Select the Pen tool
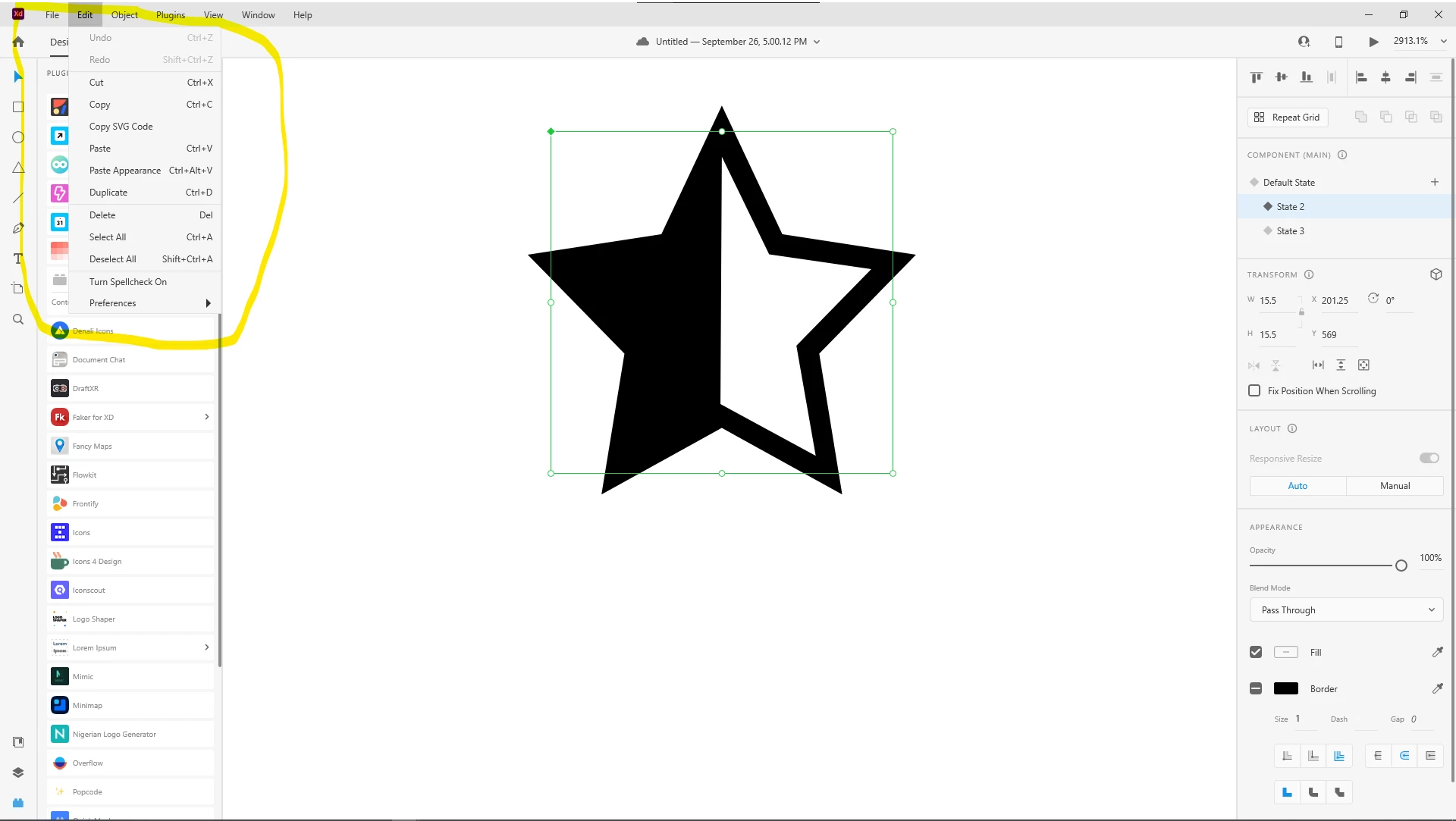This screenshot has height=821, width=1456. (18, 228)
